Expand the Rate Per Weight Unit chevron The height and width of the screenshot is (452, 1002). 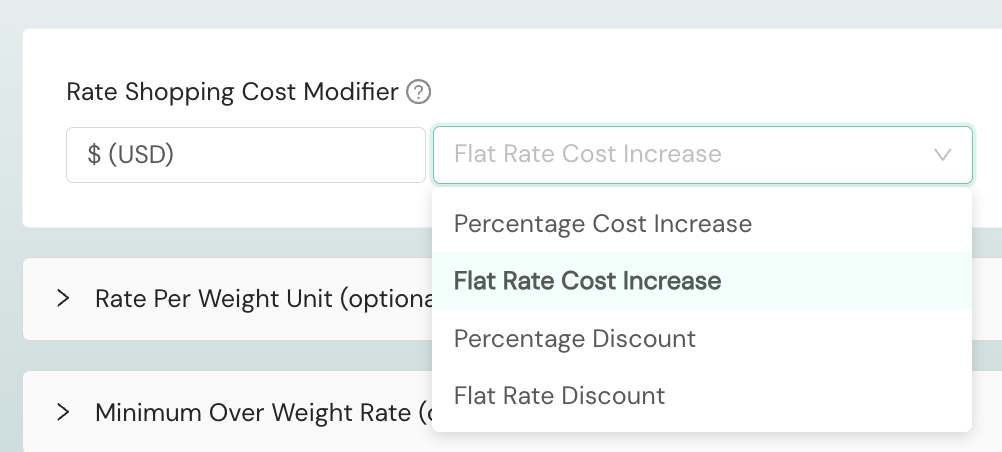[x=64, y=298]
